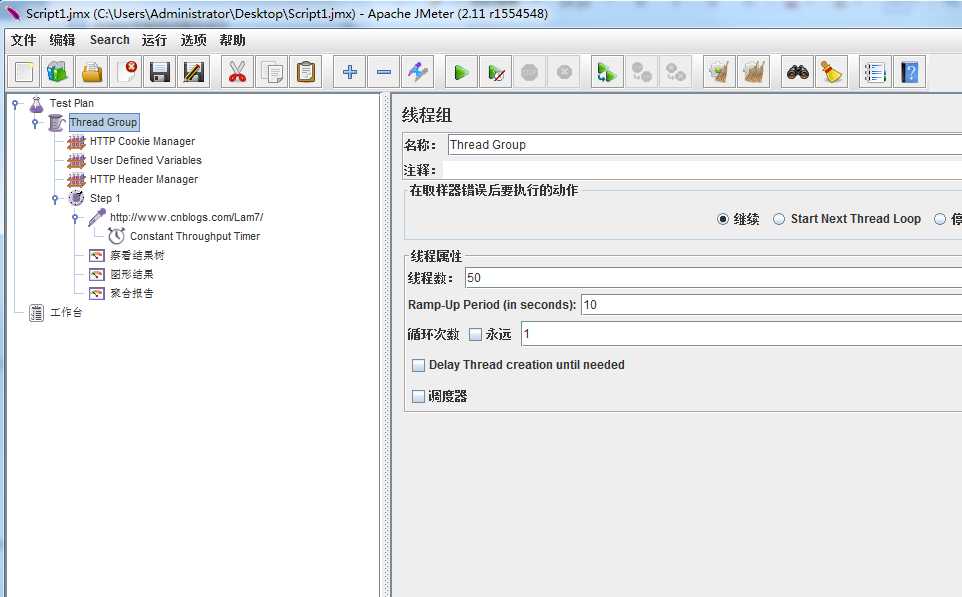Start test without pauses icon
The height and width of the screenshot is (597, 962).
pos(496,72)
